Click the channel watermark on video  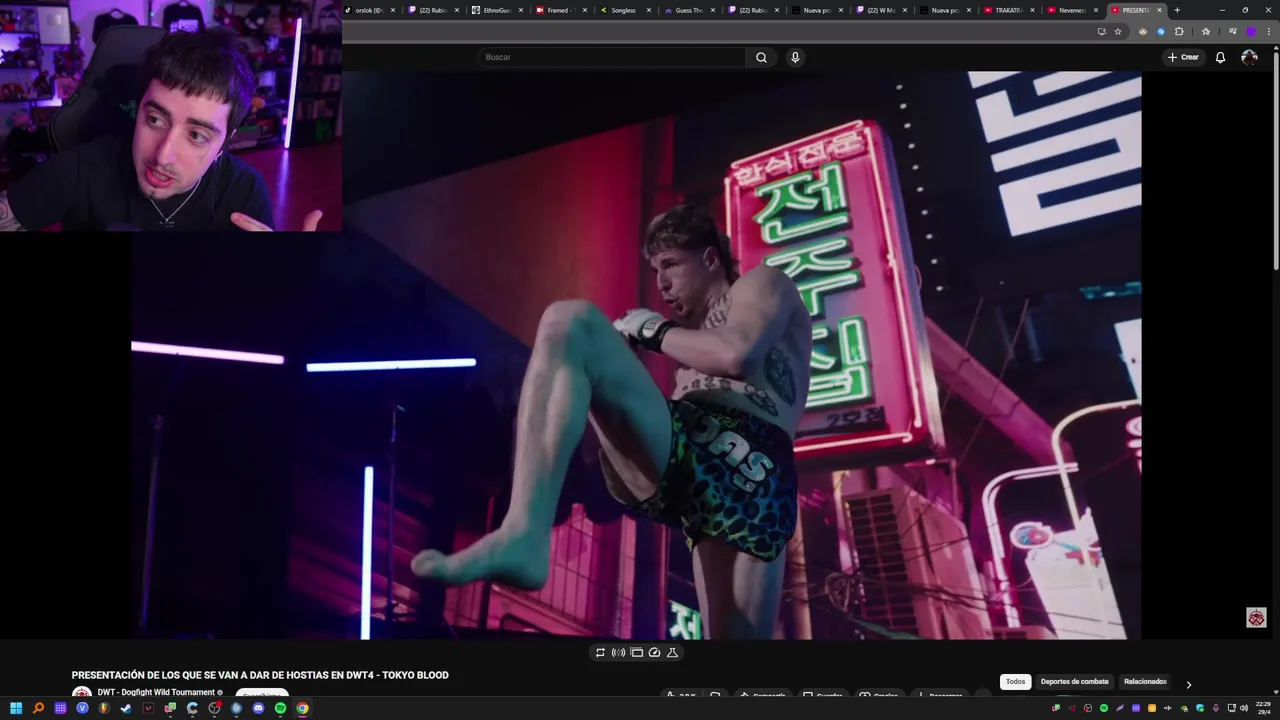(x=1256, y=618)
